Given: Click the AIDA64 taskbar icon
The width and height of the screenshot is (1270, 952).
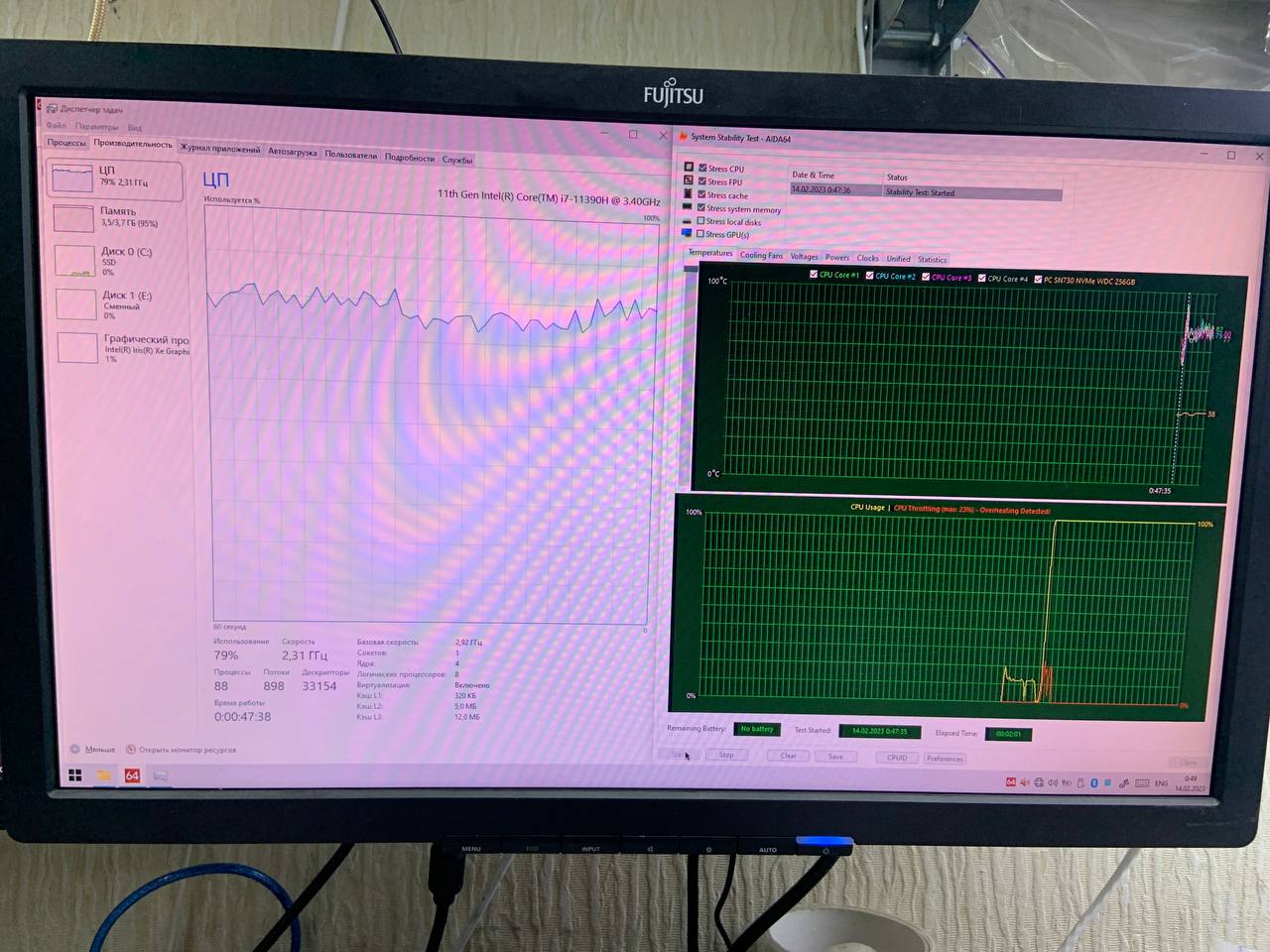Looking at the screenshot, I should coord(132,775).
